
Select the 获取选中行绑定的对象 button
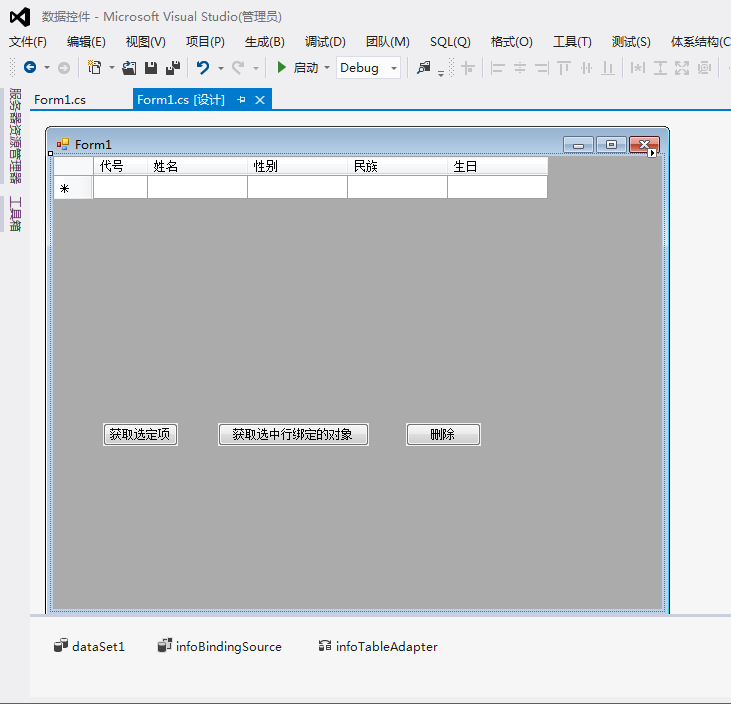tap(293, 435)
